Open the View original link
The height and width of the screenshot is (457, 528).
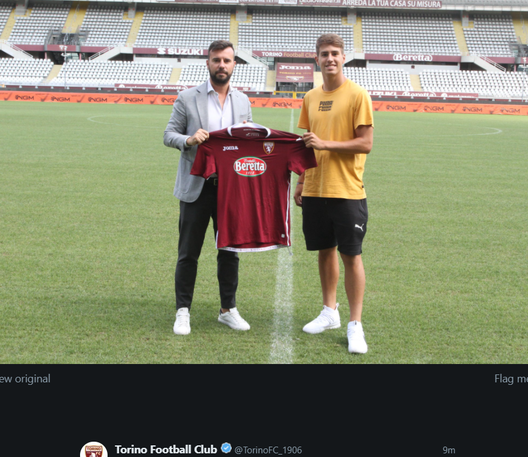[x=24, y=379]
